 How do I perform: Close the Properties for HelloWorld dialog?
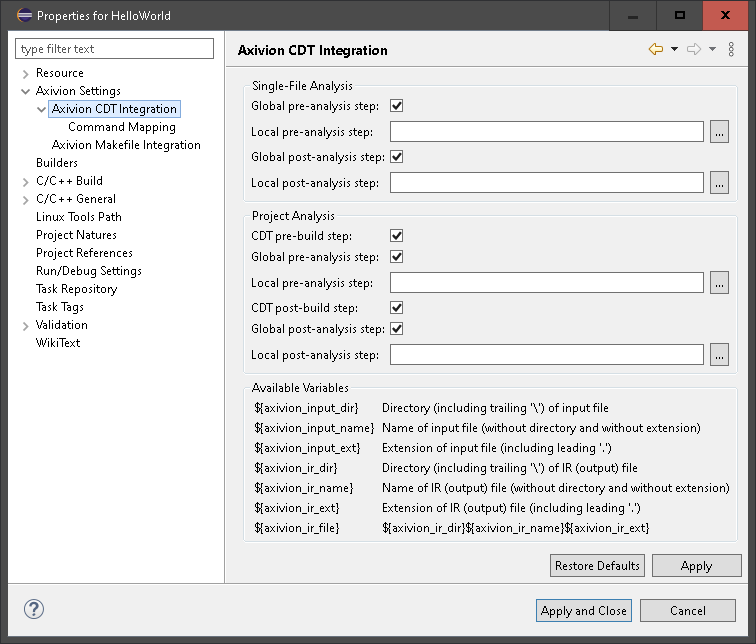pyautogui.click(x=725, y=15)
